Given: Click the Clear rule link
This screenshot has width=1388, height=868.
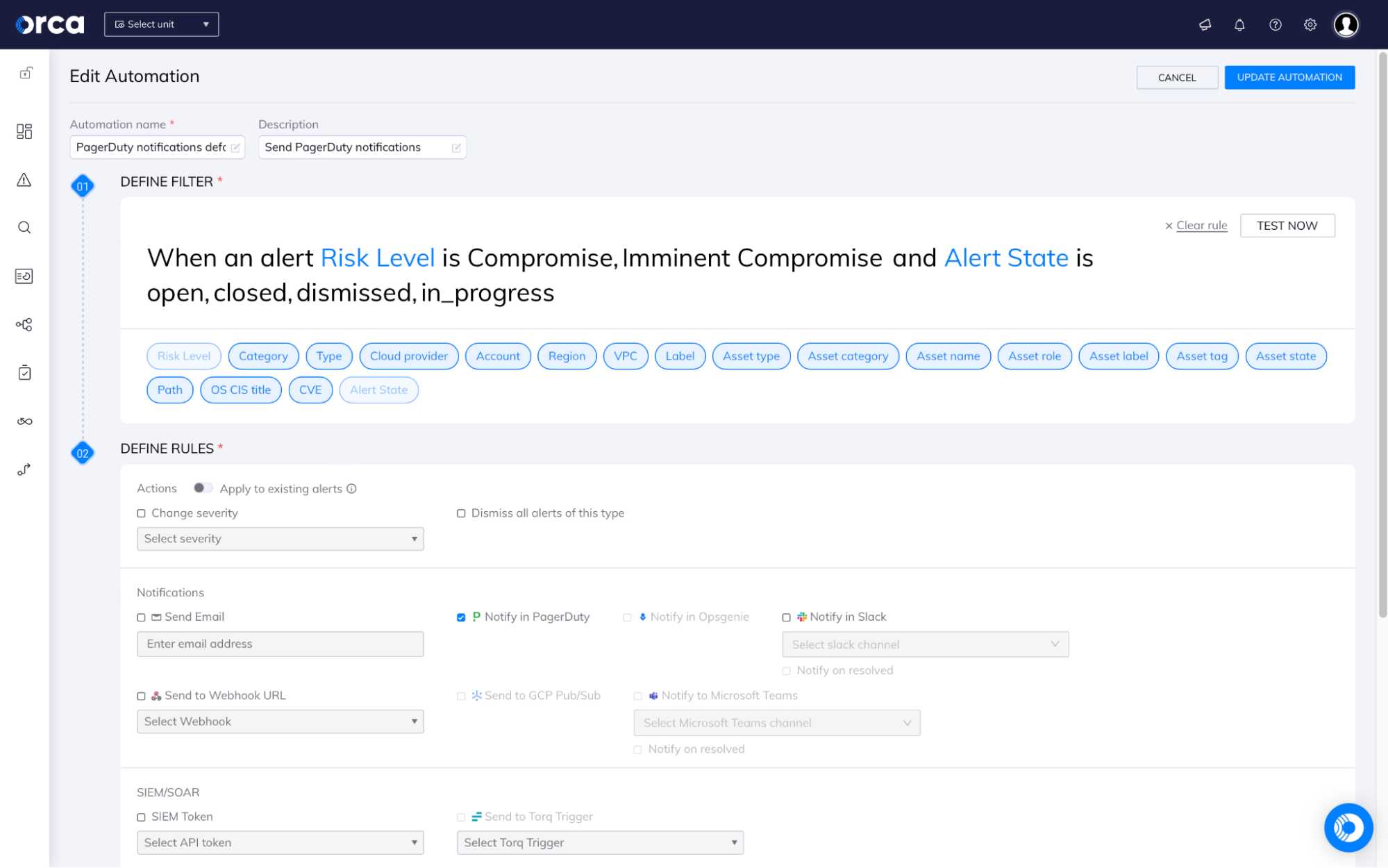Looking at the screenshot, I should click(x=1201, y=225).
